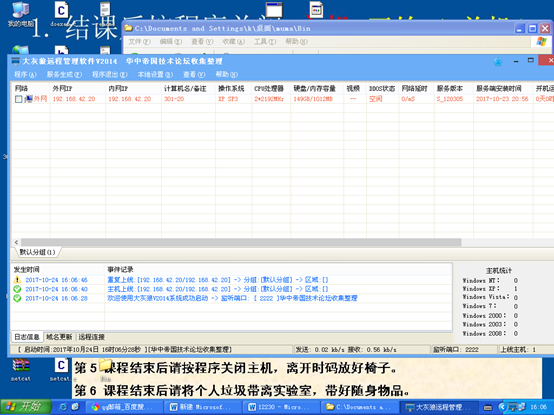Click the horizontal scrollbar left arrow
This screenshot has width=554, height=415.
(x=16, y=242)
